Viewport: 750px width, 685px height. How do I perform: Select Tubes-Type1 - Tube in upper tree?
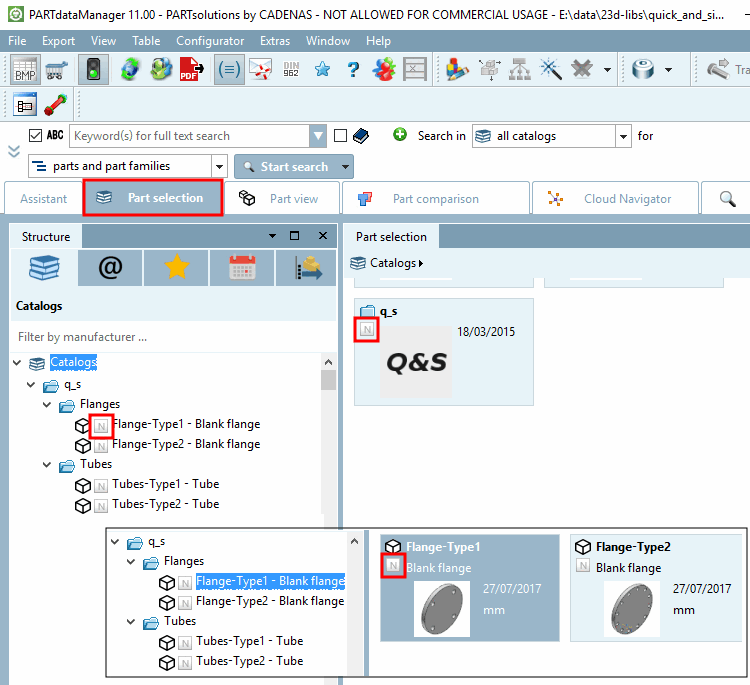tap(165, 484)
